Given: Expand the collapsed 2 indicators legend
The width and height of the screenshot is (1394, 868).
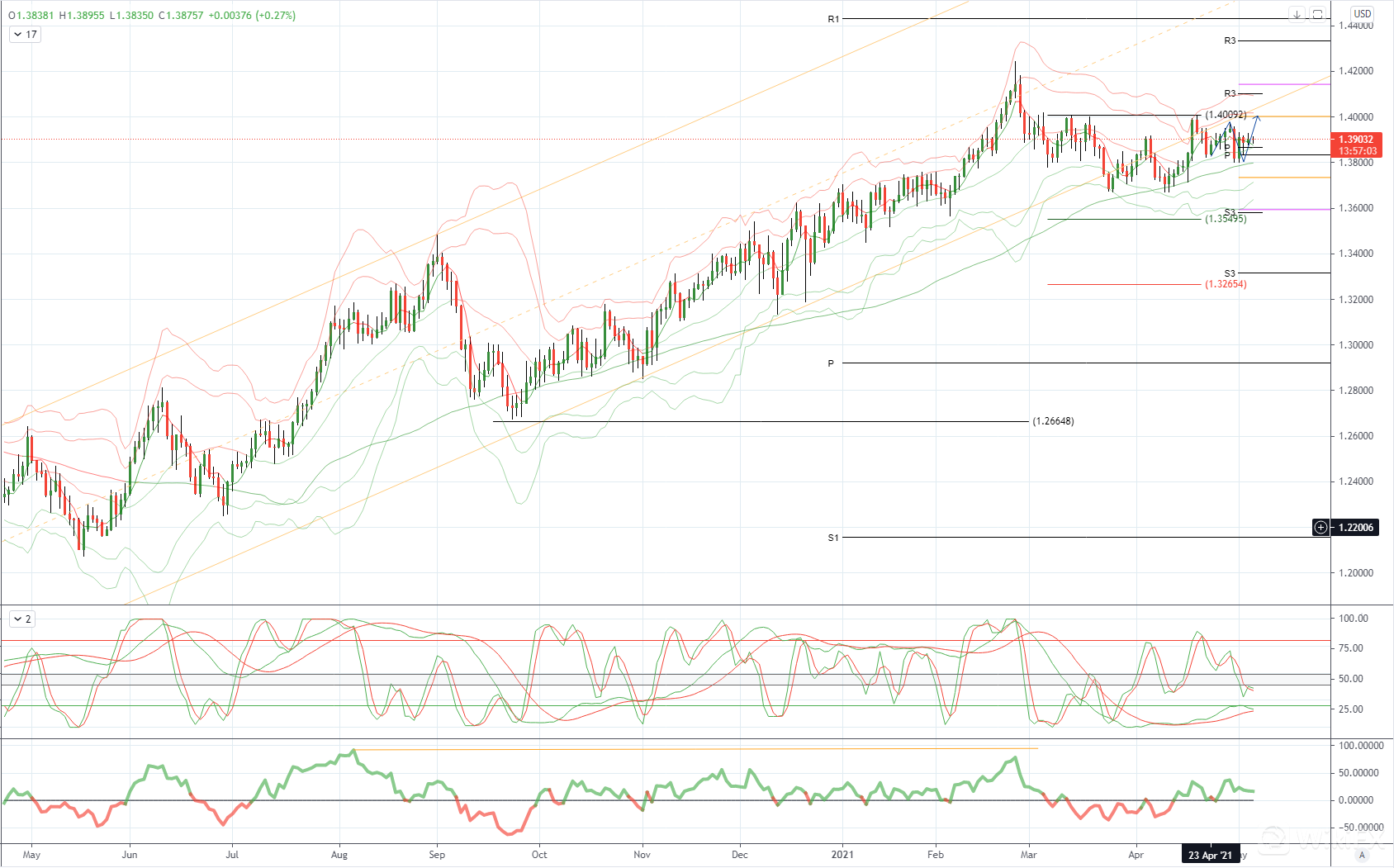Looking at the screenshot, I should 22,619.
